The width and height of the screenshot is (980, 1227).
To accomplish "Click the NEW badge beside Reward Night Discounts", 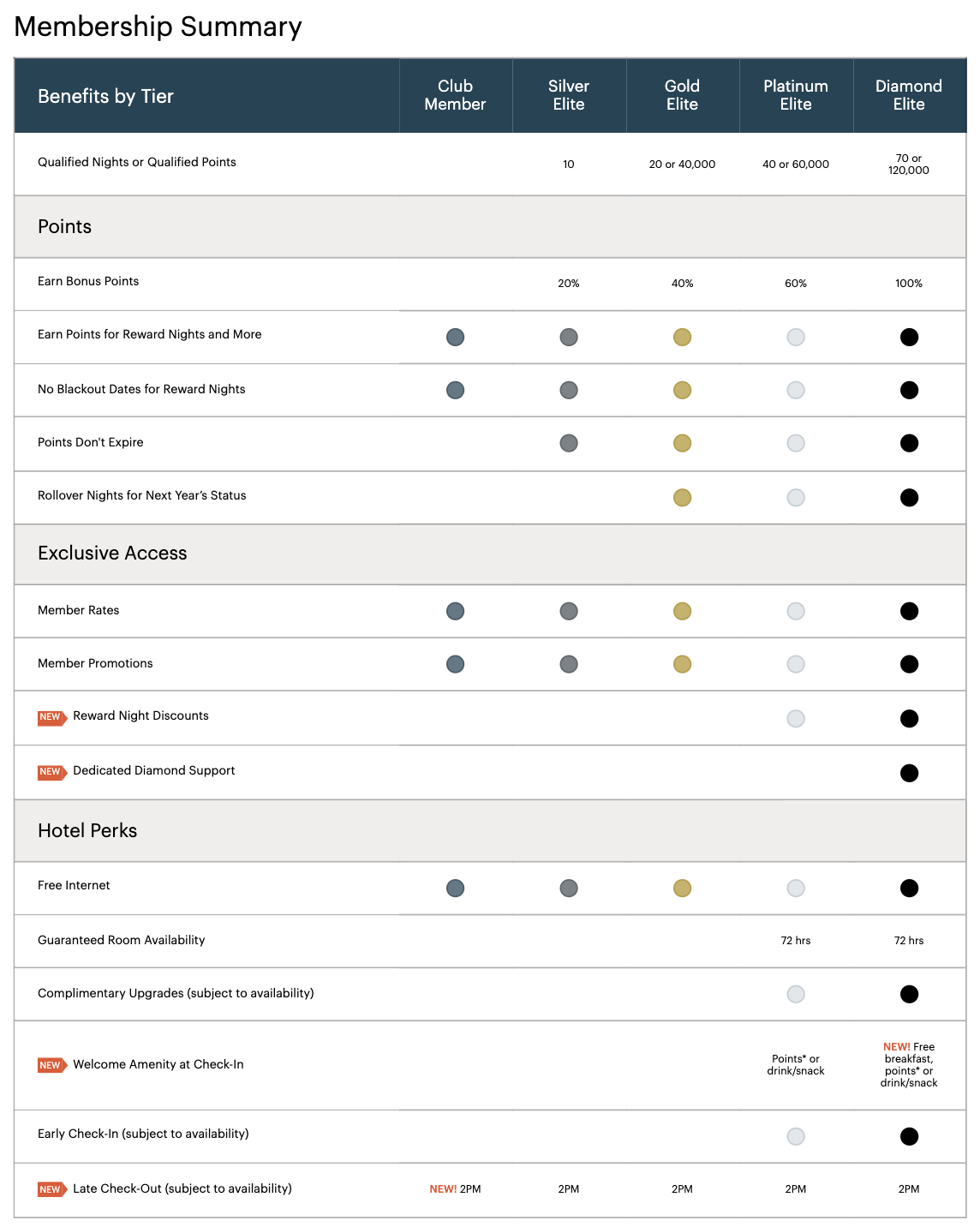I will click(x=51, y=717).
